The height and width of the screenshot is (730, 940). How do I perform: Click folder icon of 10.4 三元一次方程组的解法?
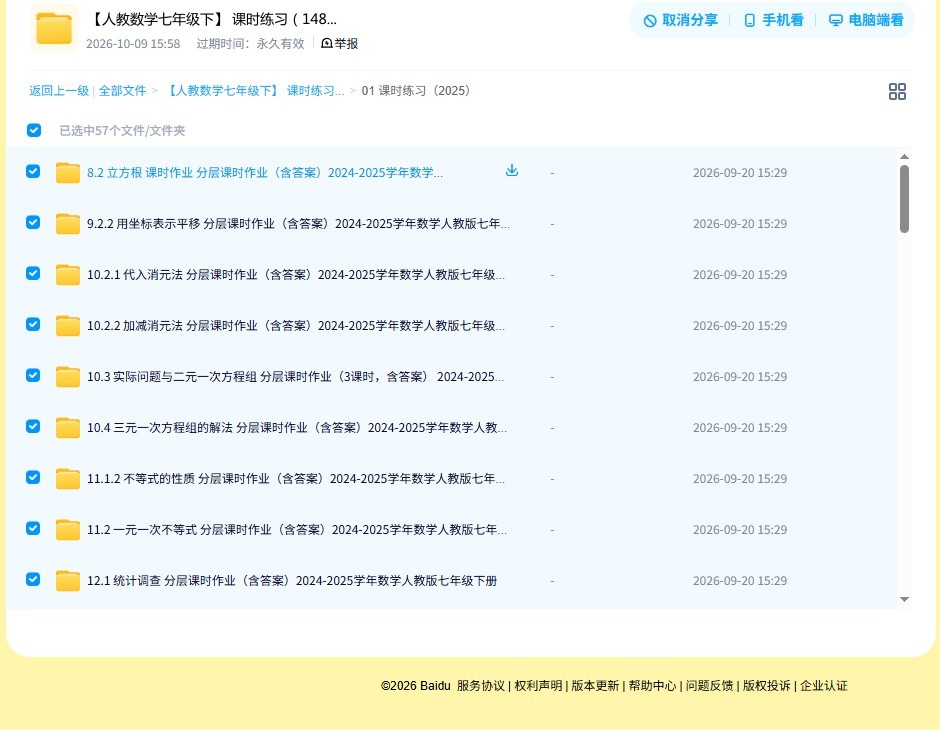click(68, 427)
